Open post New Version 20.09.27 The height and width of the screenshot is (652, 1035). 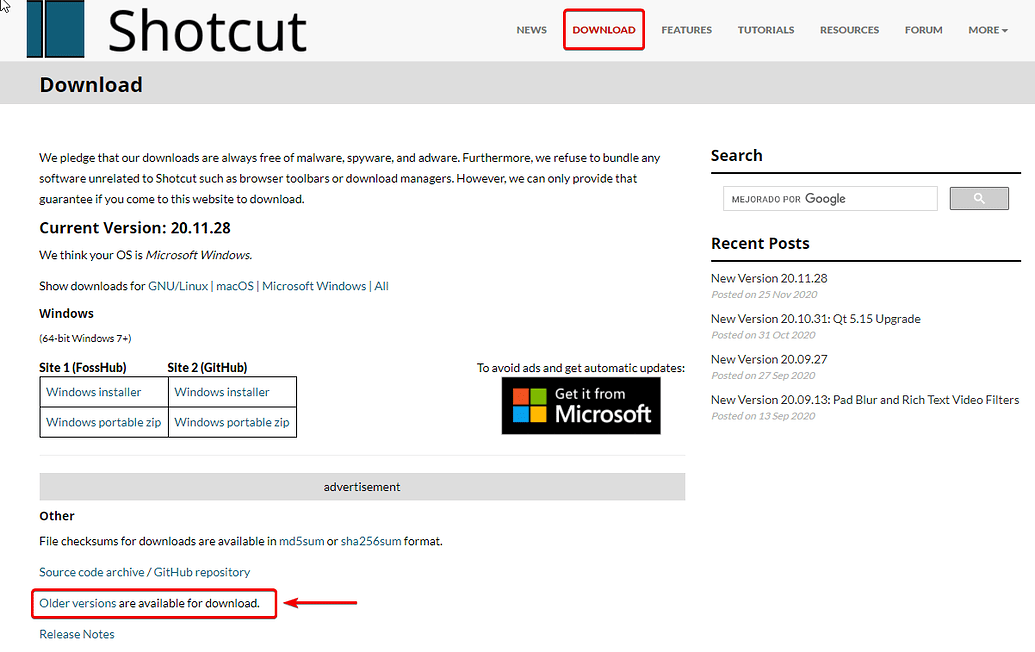[769, 360]
